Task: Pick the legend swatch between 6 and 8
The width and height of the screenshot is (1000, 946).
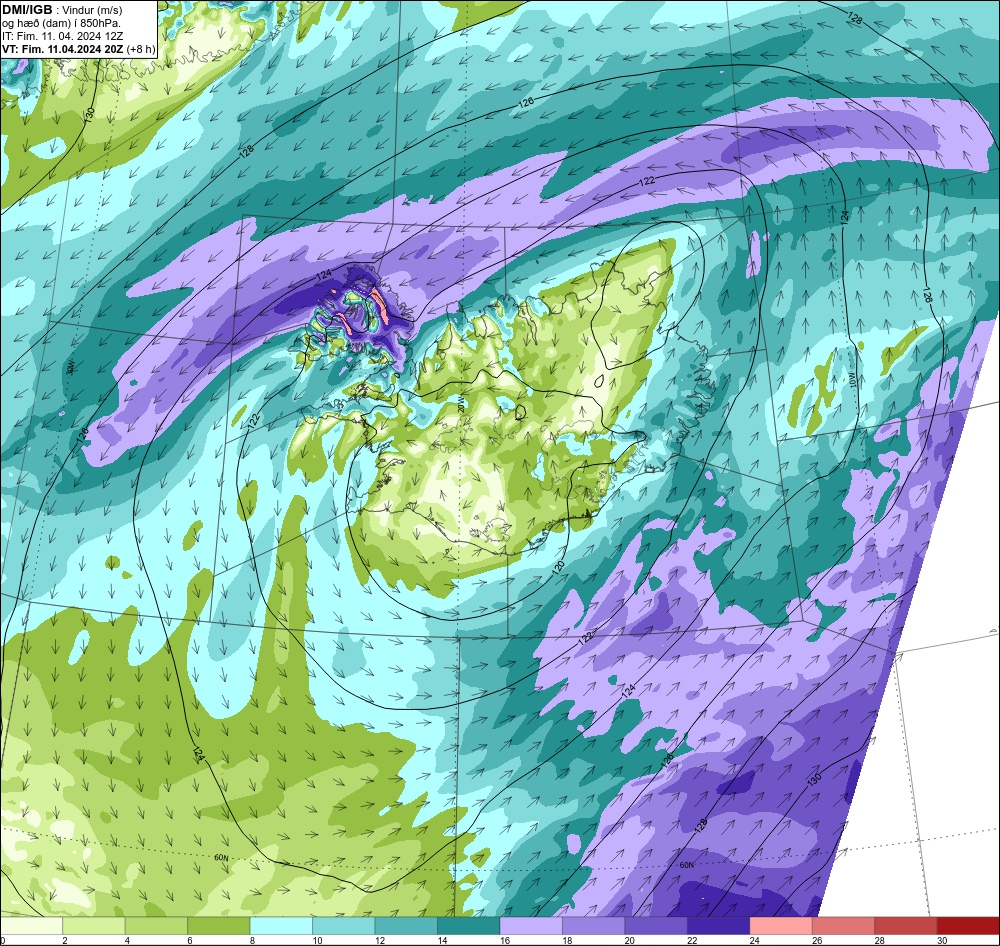Action: (x=219, y=926)
